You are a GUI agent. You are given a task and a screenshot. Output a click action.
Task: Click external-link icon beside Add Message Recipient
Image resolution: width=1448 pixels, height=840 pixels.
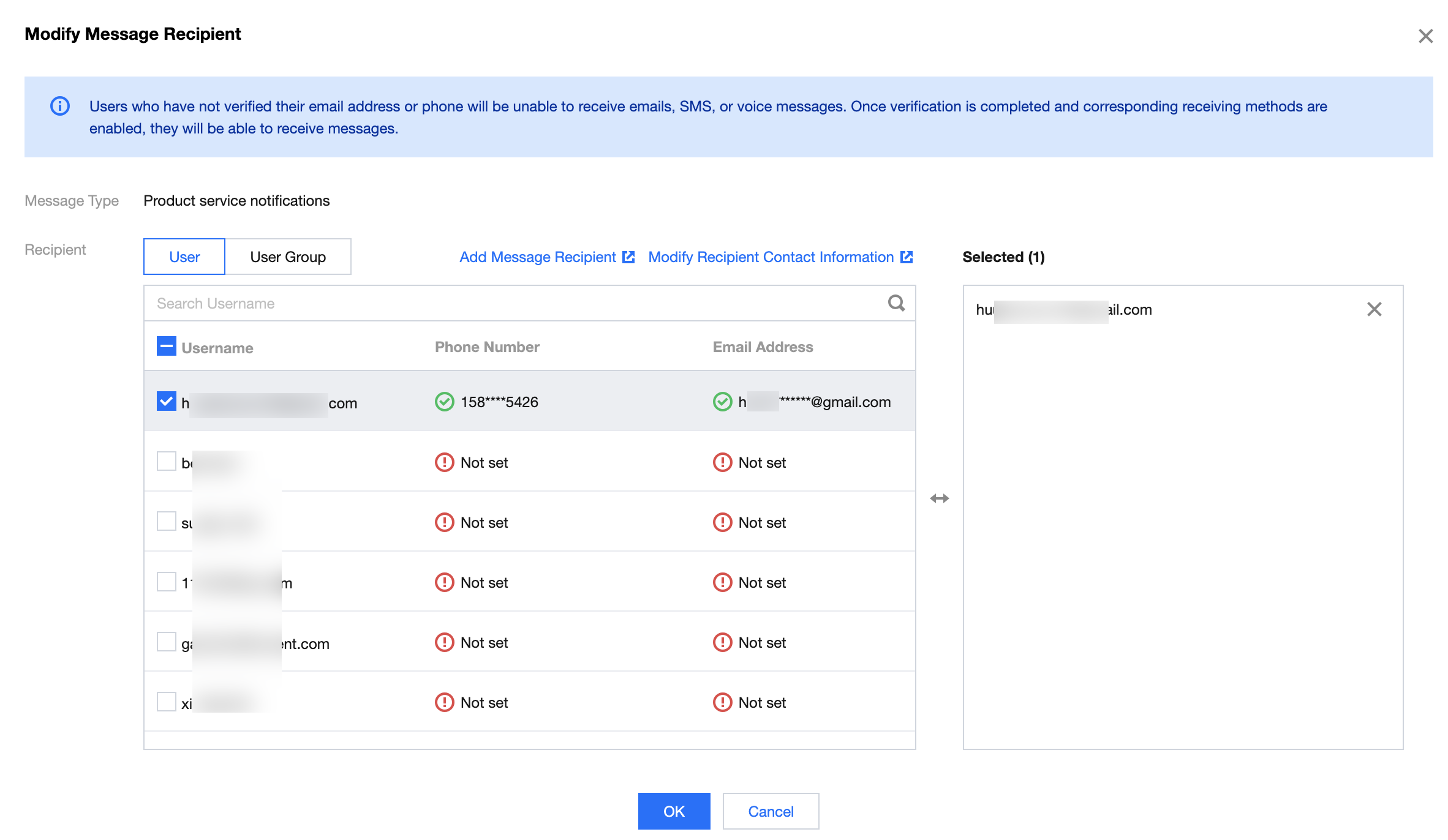(628, 257)
